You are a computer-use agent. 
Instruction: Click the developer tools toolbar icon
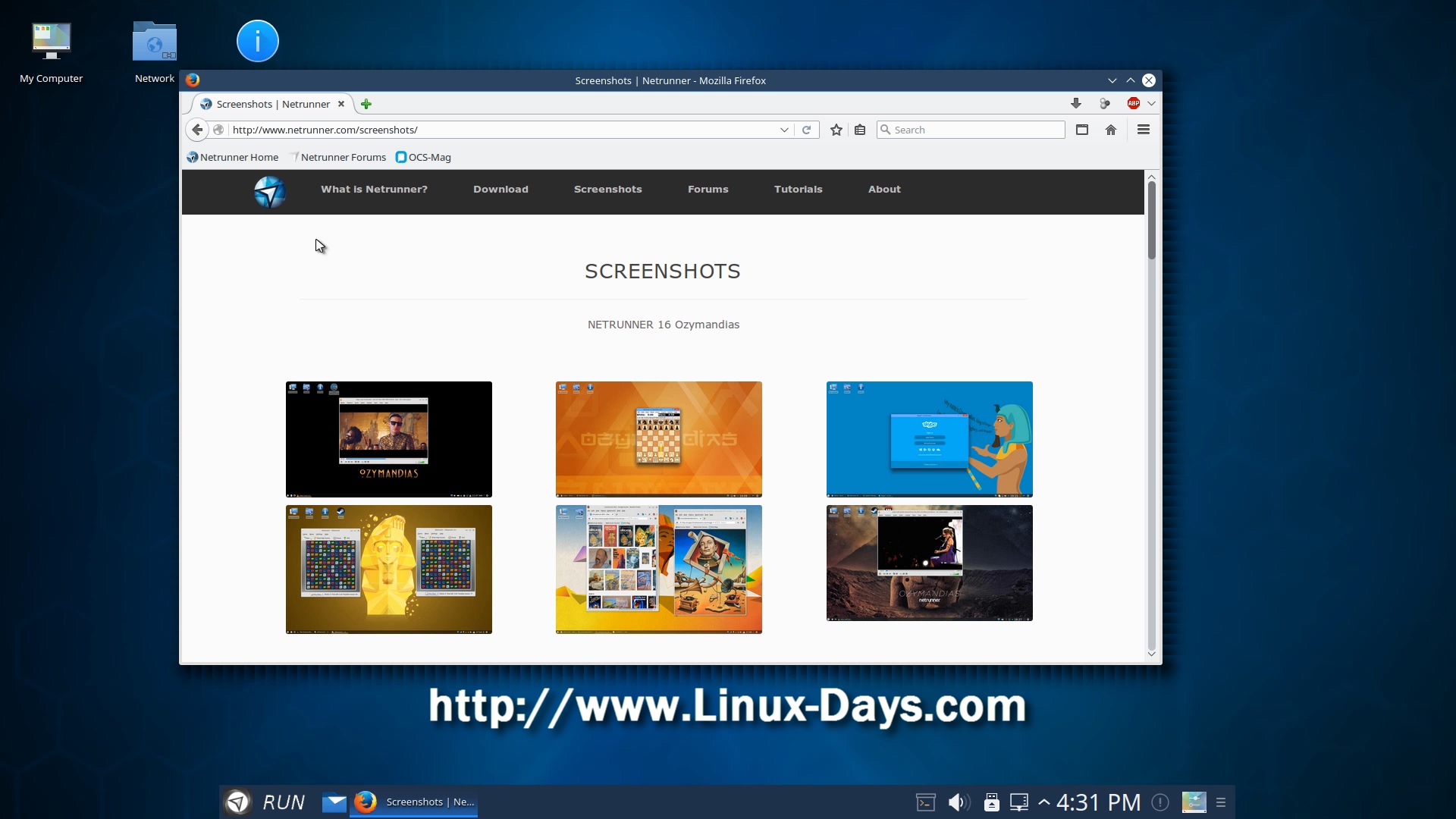(x=1105, y=104)
